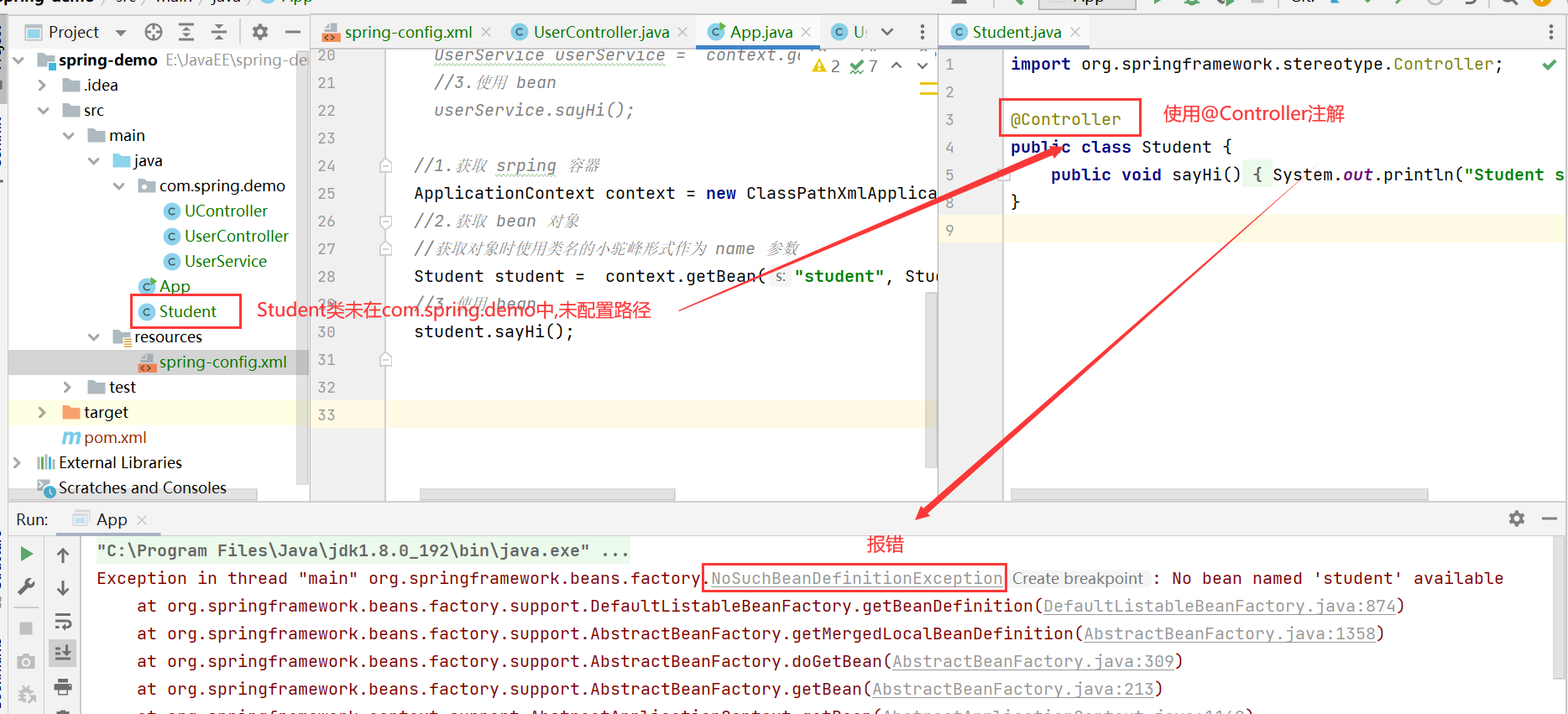
Task: Click the typos count checkmark indicator
Action: [x=864, y=66]
